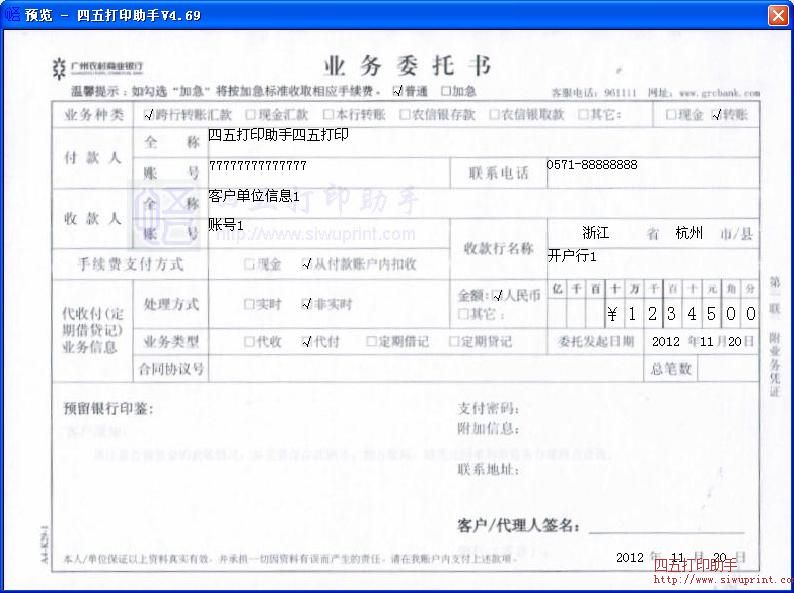
Task: Check the 实时 processing option
Action: point(249,304)
